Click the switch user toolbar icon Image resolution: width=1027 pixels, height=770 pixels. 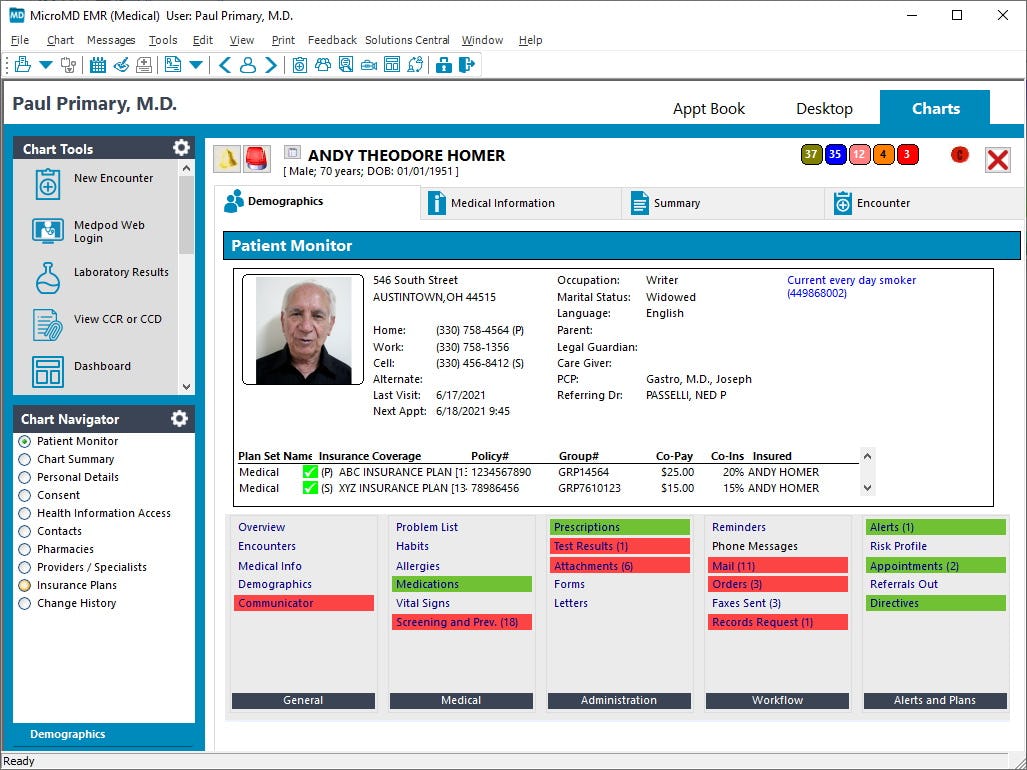coord(415,65)
